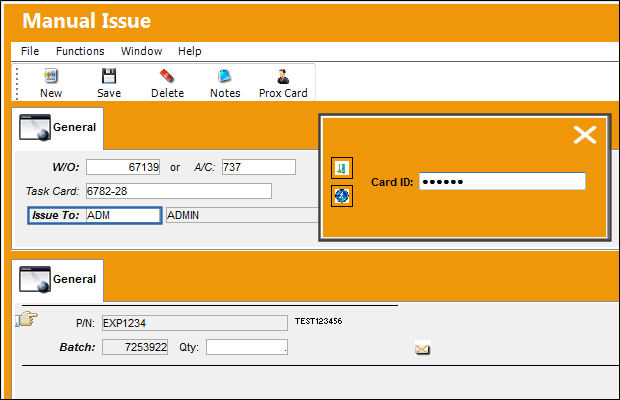Click the Card ID password field
This screenshot has width=620, height=400.
point(502,182)
